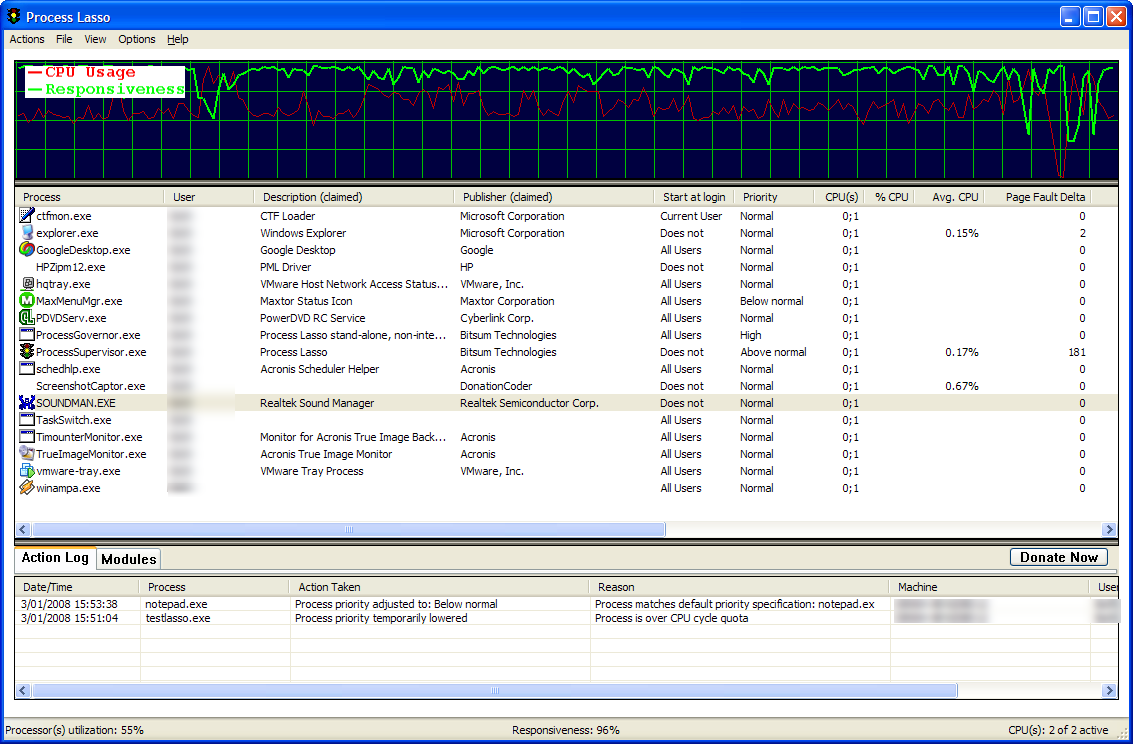Select the MaxMenuMgr.exe green icon
Screen dimensions: 1133x744
coord(27,300)
